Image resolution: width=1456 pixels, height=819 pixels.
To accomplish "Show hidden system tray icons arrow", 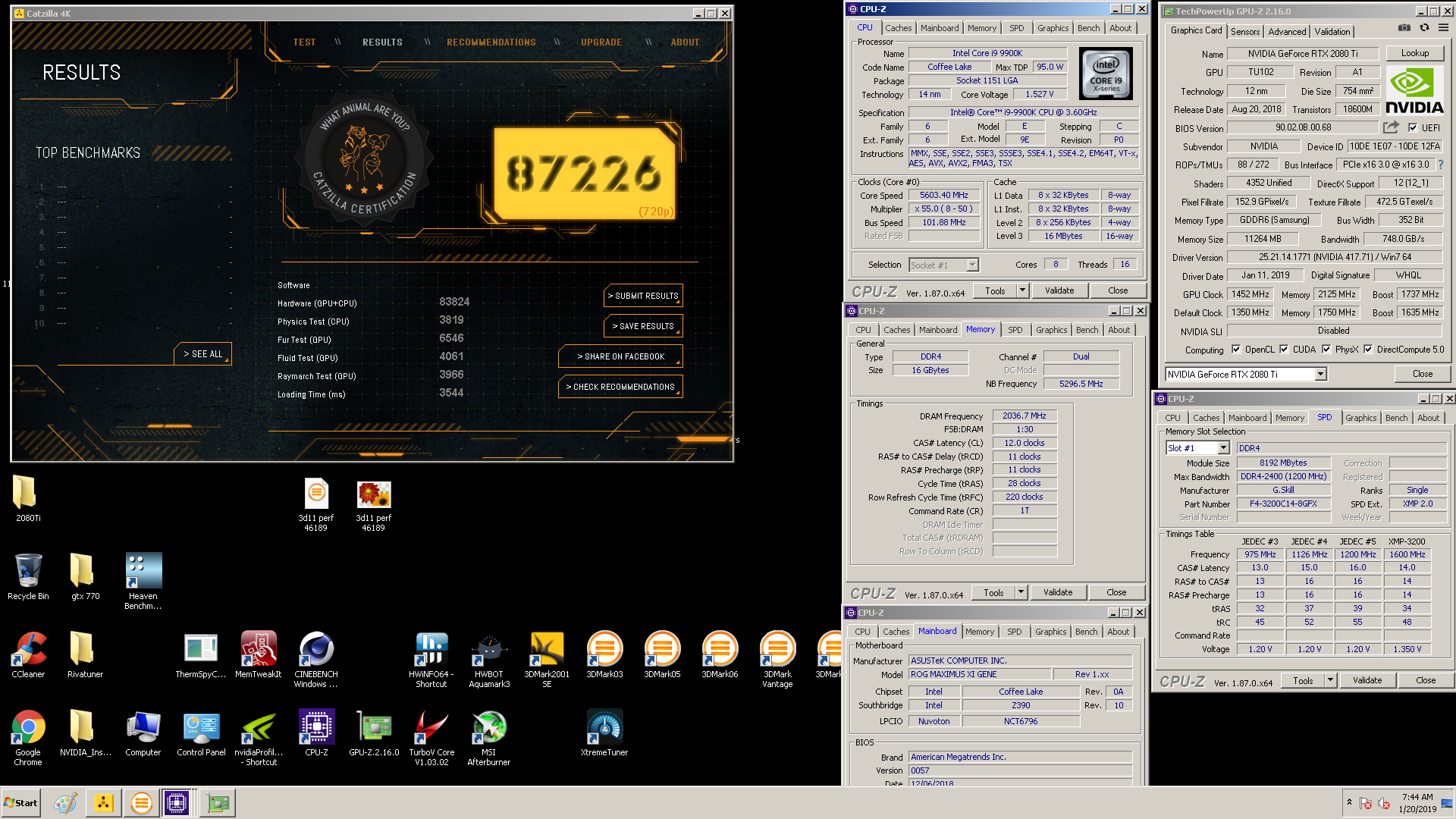I will (x=1348, y=802).
